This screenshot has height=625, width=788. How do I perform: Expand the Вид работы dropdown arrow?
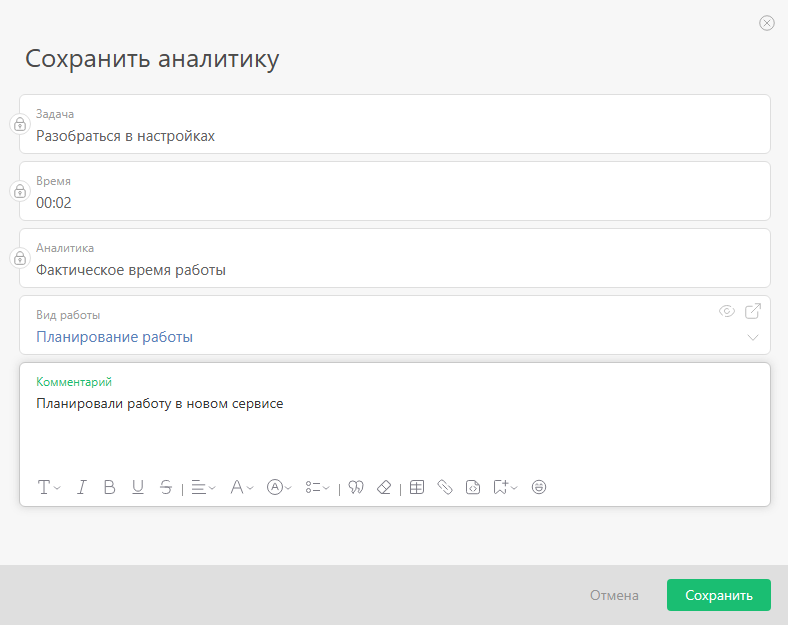pyautogui.click(x=753, y=337)
